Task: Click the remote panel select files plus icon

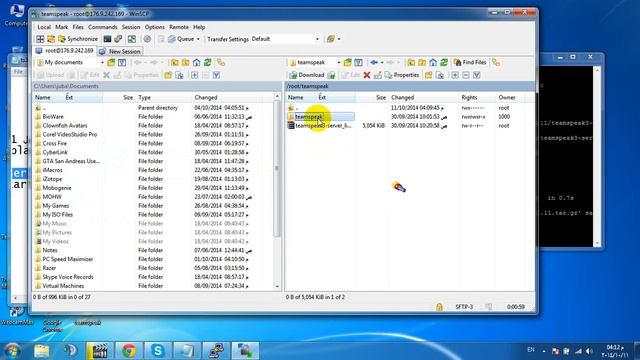Action: (455, 75)
